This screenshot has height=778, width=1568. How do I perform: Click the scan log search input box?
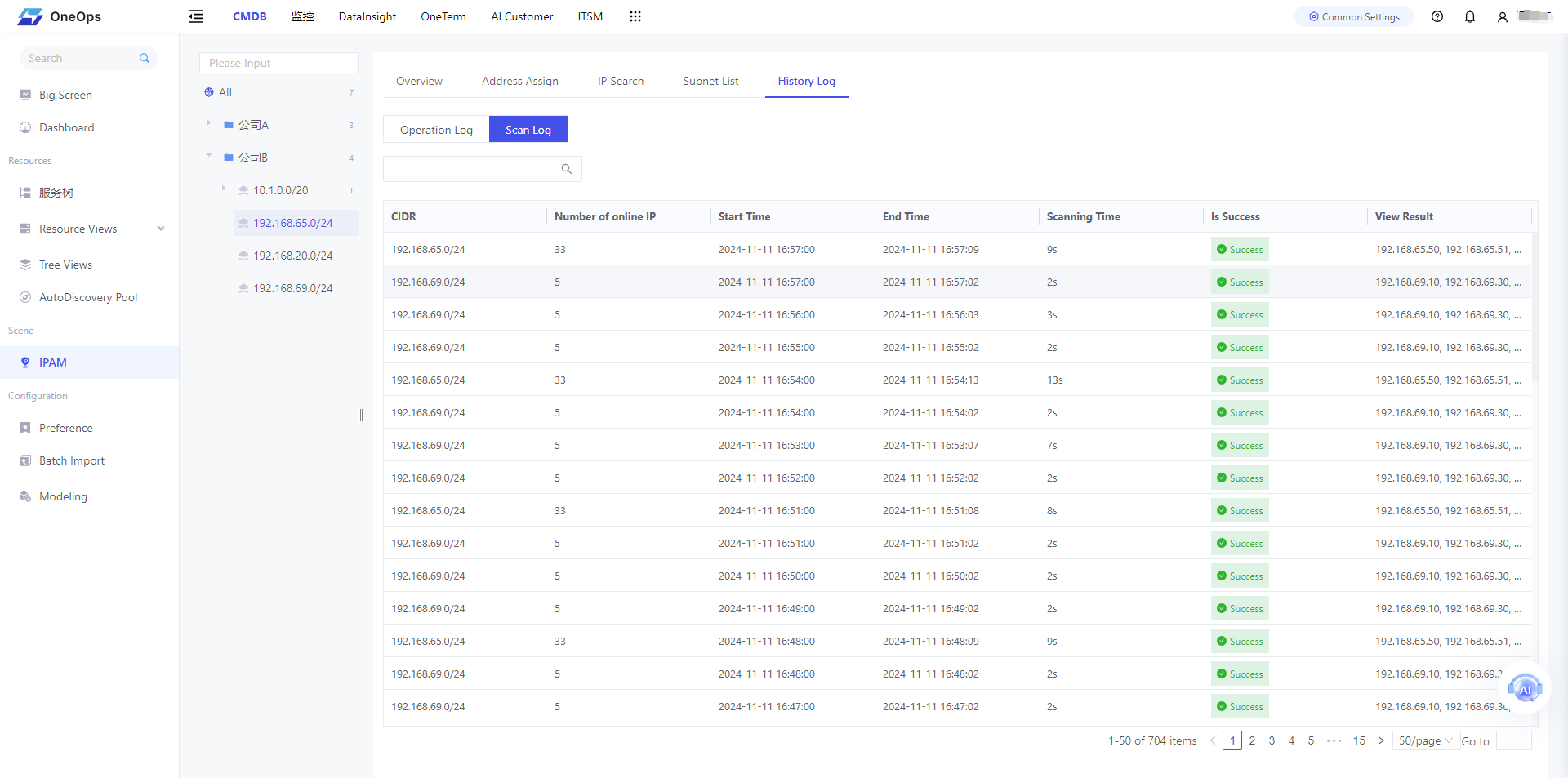click(x=472, y=169)
